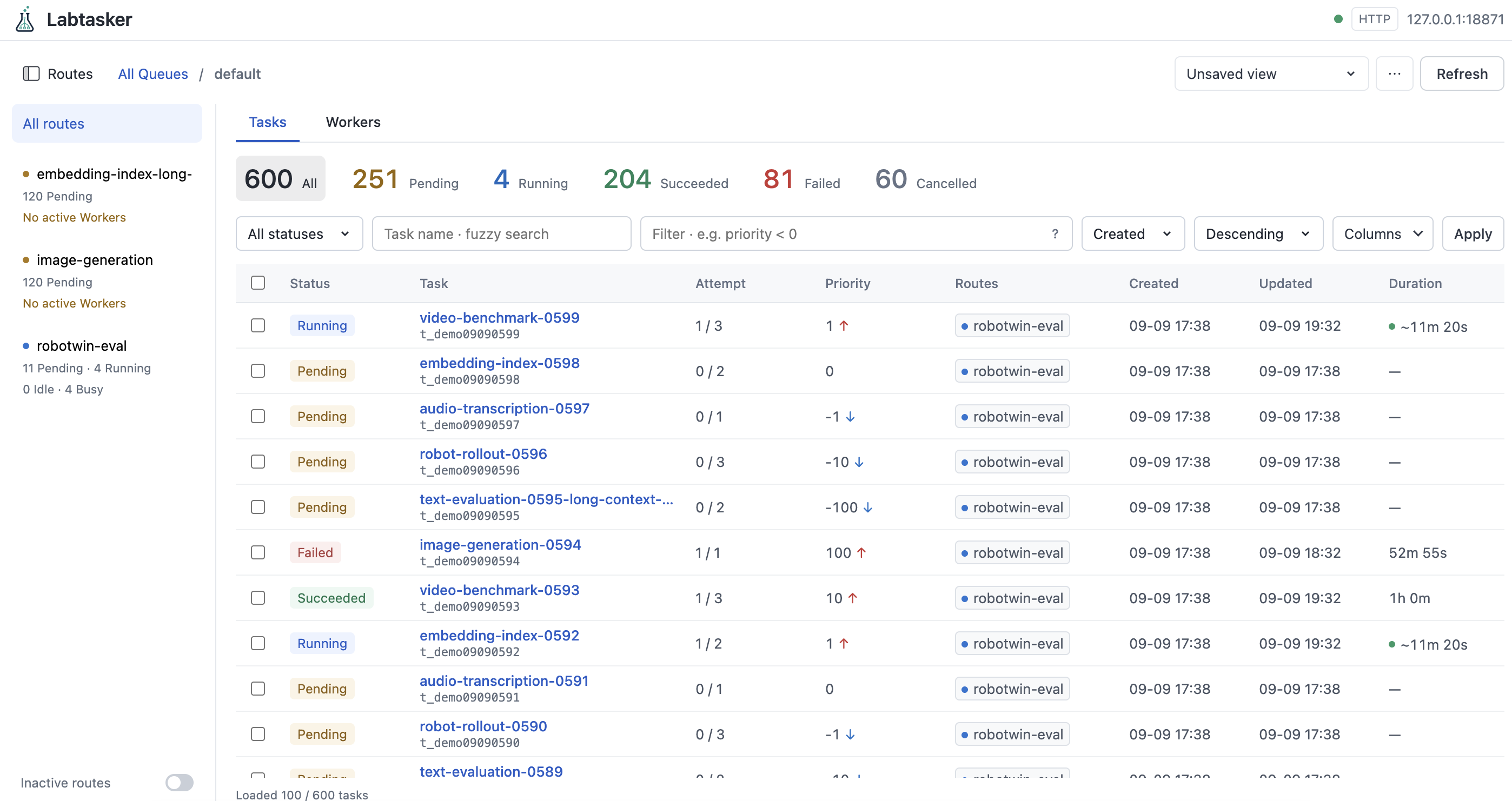Click the down arrow beside priority -10 on robot-rollout-0596
The image size is (1512, 801).
859,463
